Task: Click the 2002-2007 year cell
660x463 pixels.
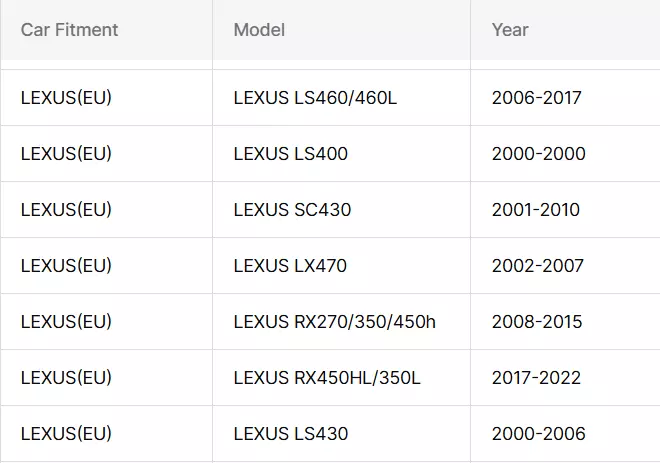Action: [x=565, y=266]
